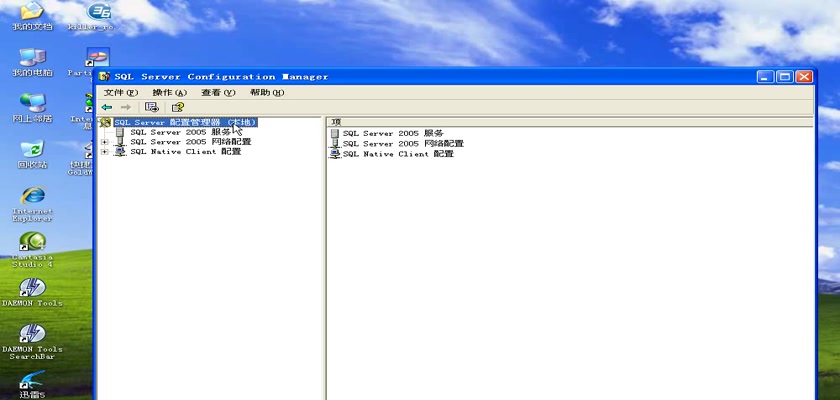Click the 项 column header
This screenshot has width=840, height=400.
pyautogui.click(x=569, y=122)
